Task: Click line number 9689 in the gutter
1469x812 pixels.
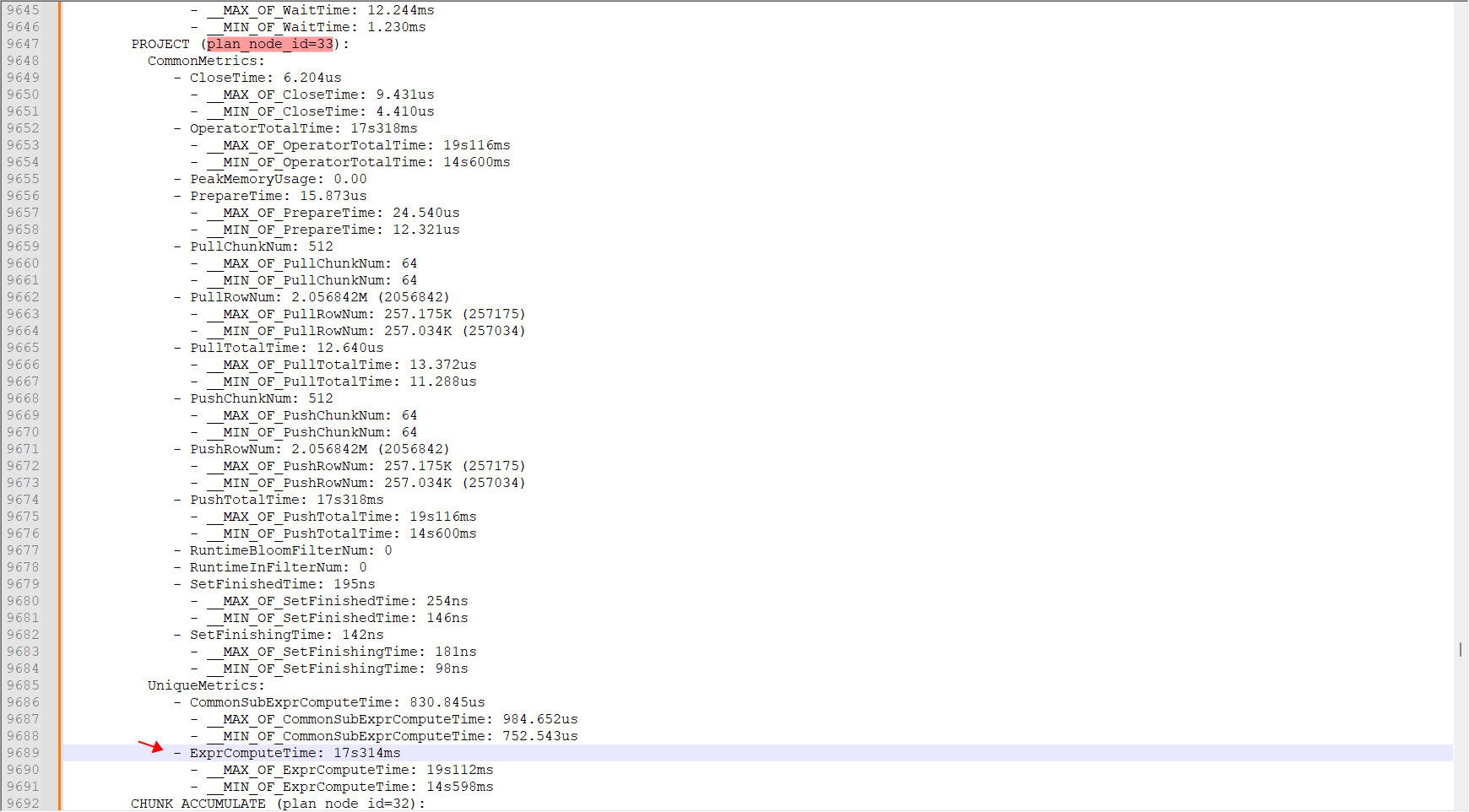Action: click(x=24, y=753)
